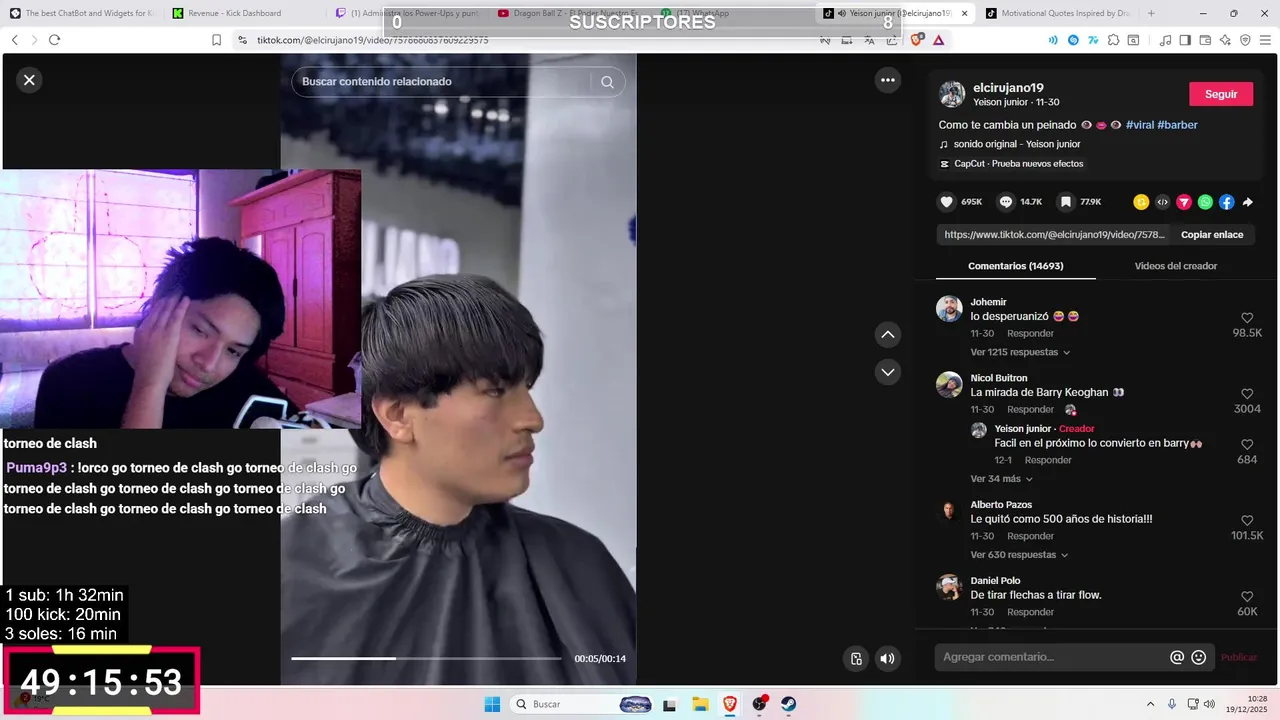Open a new browser tab
This screenshot has height=720, width=1280.
[1151, 13]
